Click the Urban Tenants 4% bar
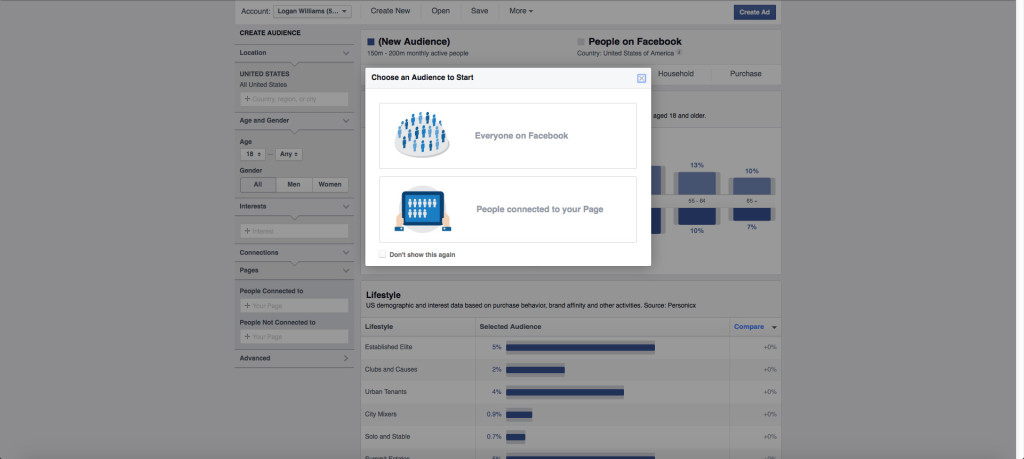This screenshot has width=1024, height=459. click(565, 392)
